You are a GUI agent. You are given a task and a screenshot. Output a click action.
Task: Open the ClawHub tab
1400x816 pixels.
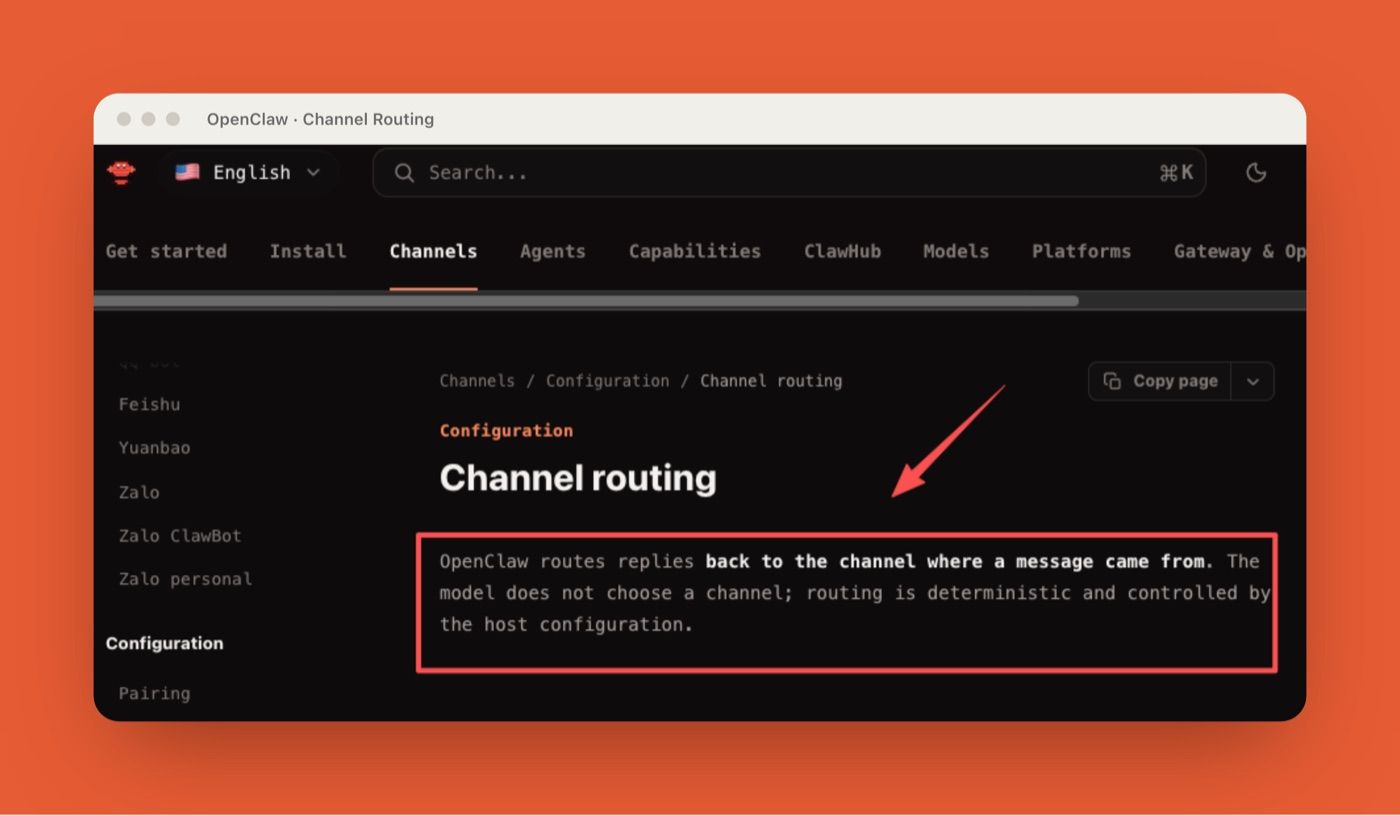[x=843, y=251]
